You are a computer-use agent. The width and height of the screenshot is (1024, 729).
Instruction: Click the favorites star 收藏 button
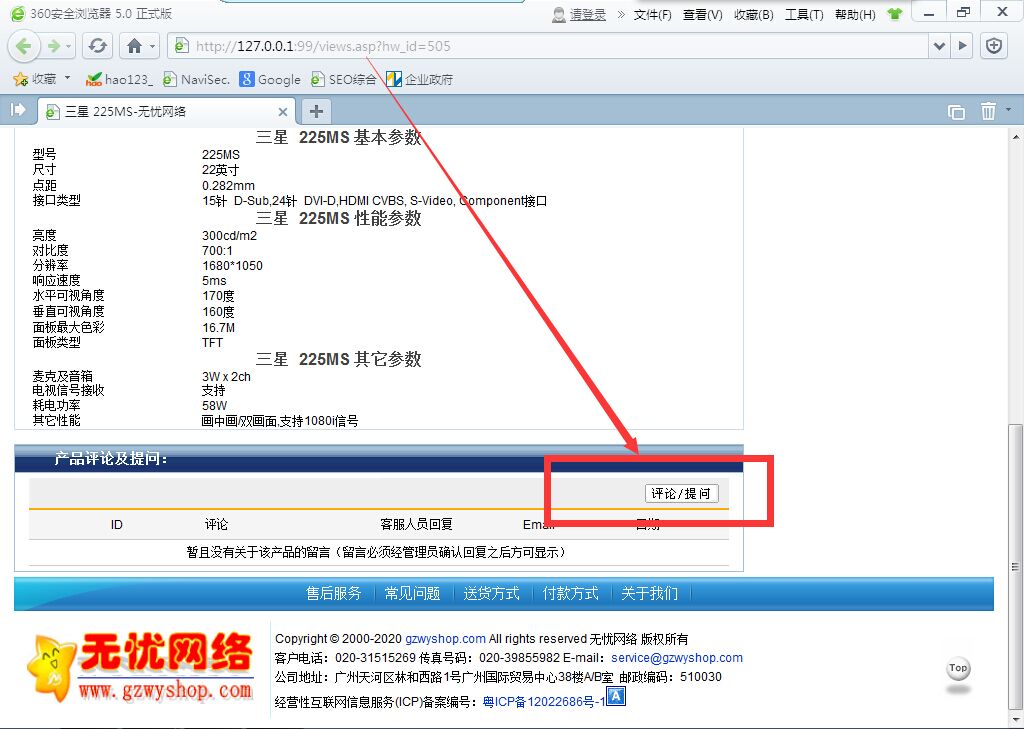tap(35, 79)
